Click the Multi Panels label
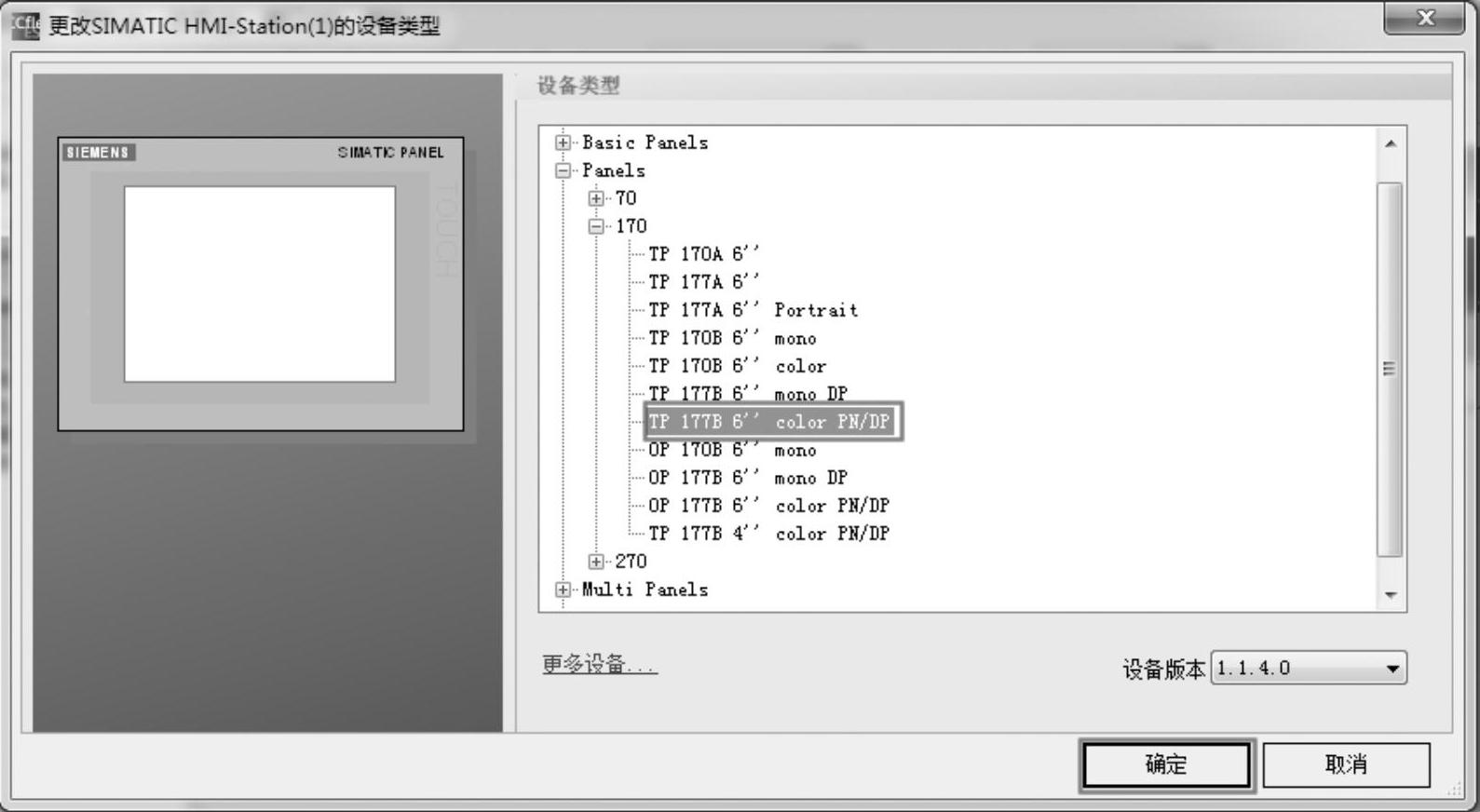 645,589
